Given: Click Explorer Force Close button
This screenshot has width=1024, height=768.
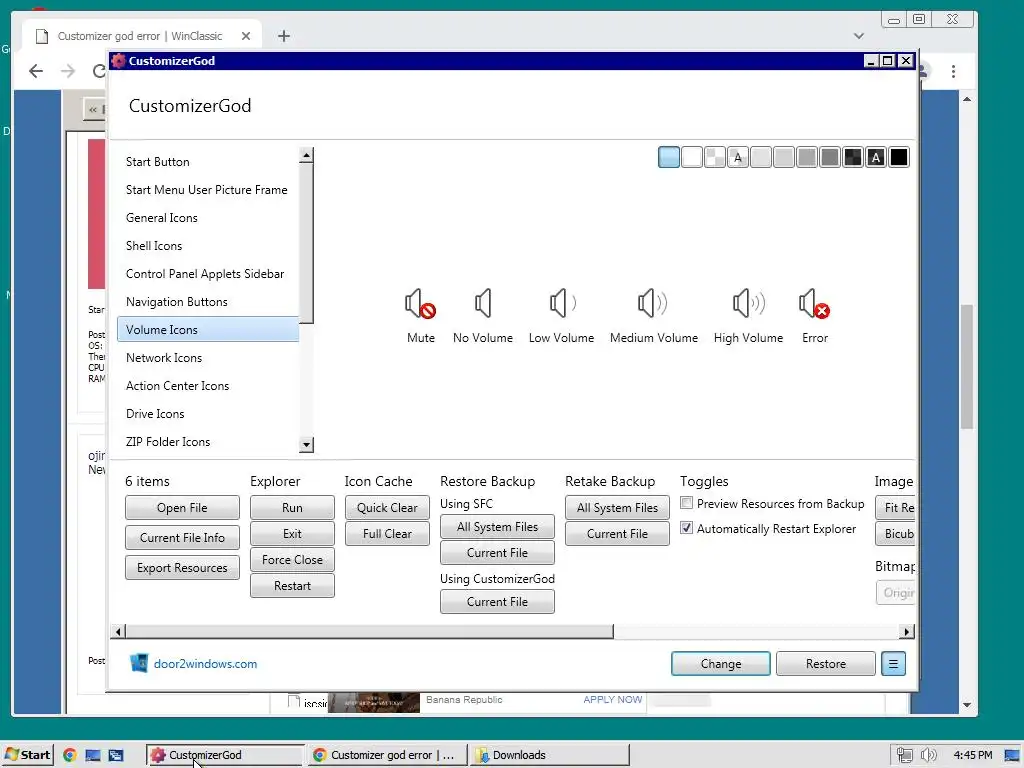Looking at the screenshot, I should tap(292, 560).
